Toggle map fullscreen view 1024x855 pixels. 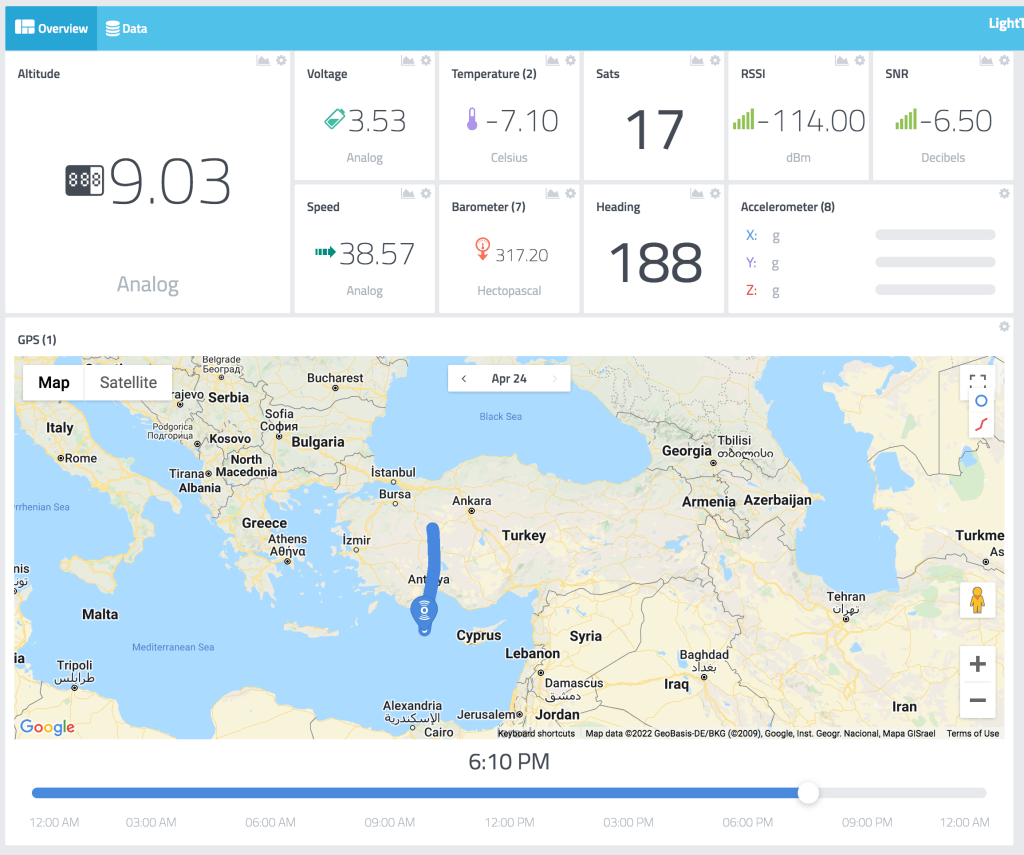tap(978, 381)
